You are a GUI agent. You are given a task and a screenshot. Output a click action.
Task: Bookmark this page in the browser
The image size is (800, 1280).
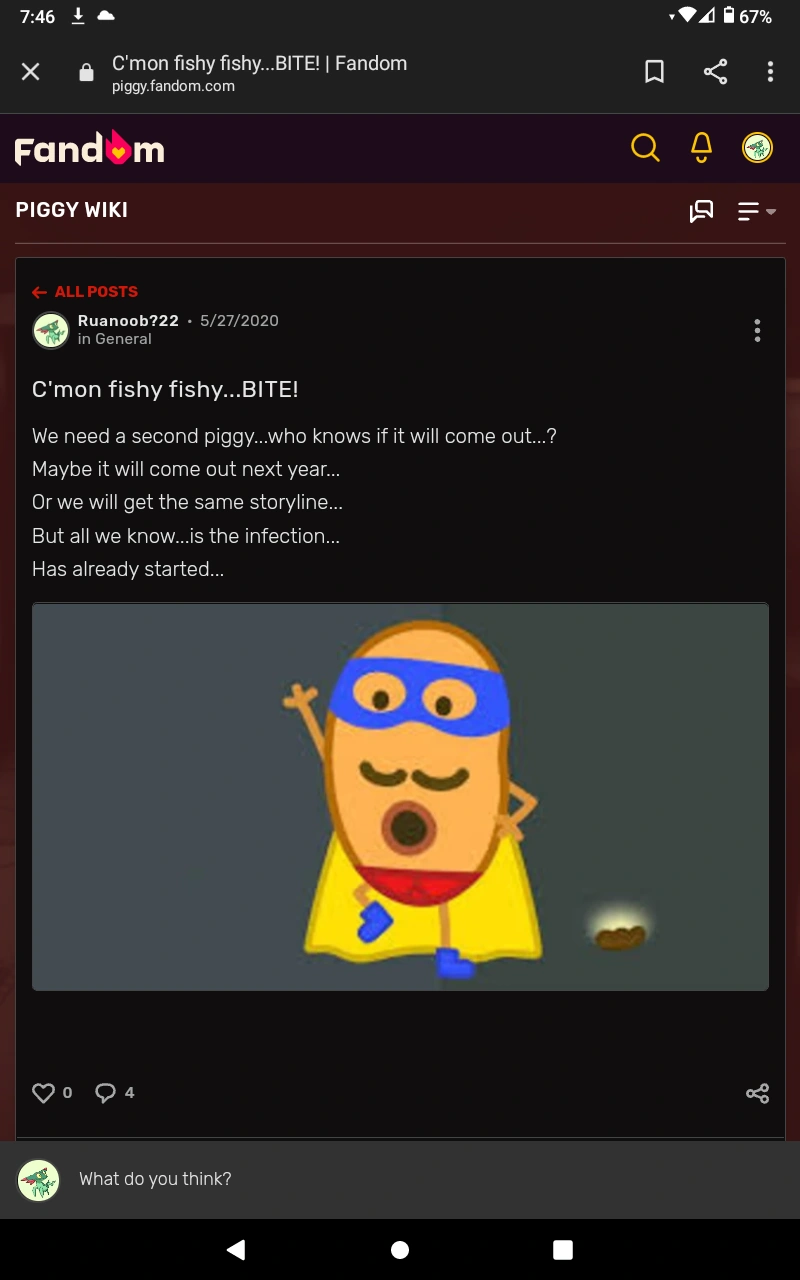(x=655, y=71)
